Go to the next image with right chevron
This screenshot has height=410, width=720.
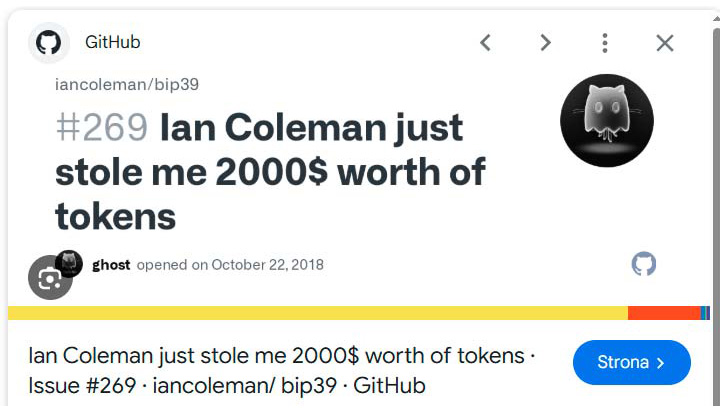click(x=545, y=42)
